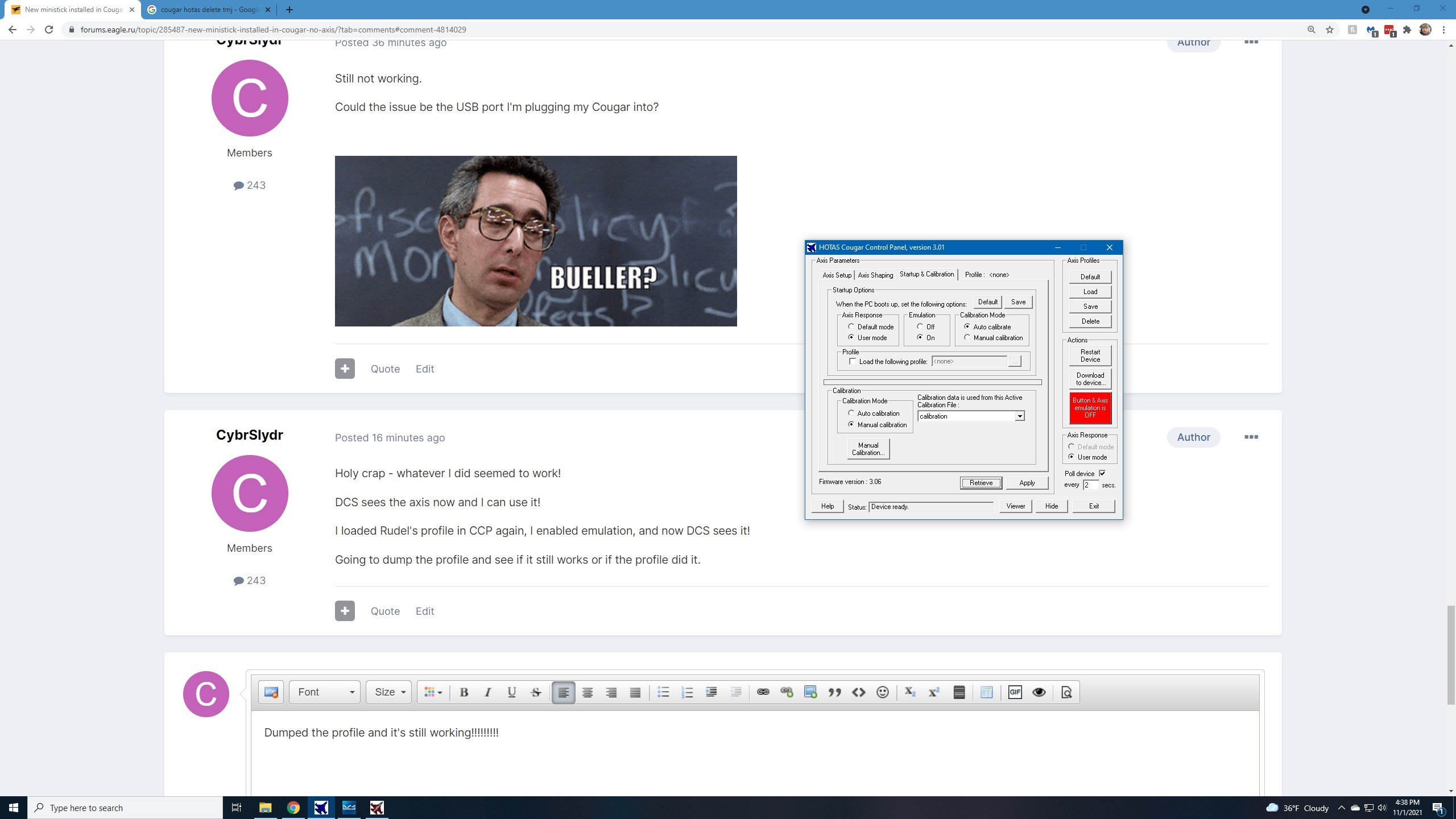Open Font dropdown in editor
The height and width of the screenshot is (819, 1456).
325,692
